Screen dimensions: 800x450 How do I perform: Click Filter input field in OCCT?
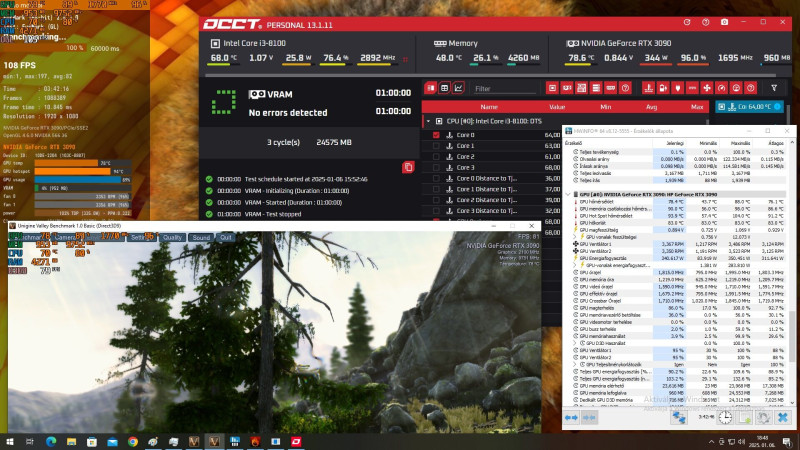pyautogui.click(x=504, y=89)
